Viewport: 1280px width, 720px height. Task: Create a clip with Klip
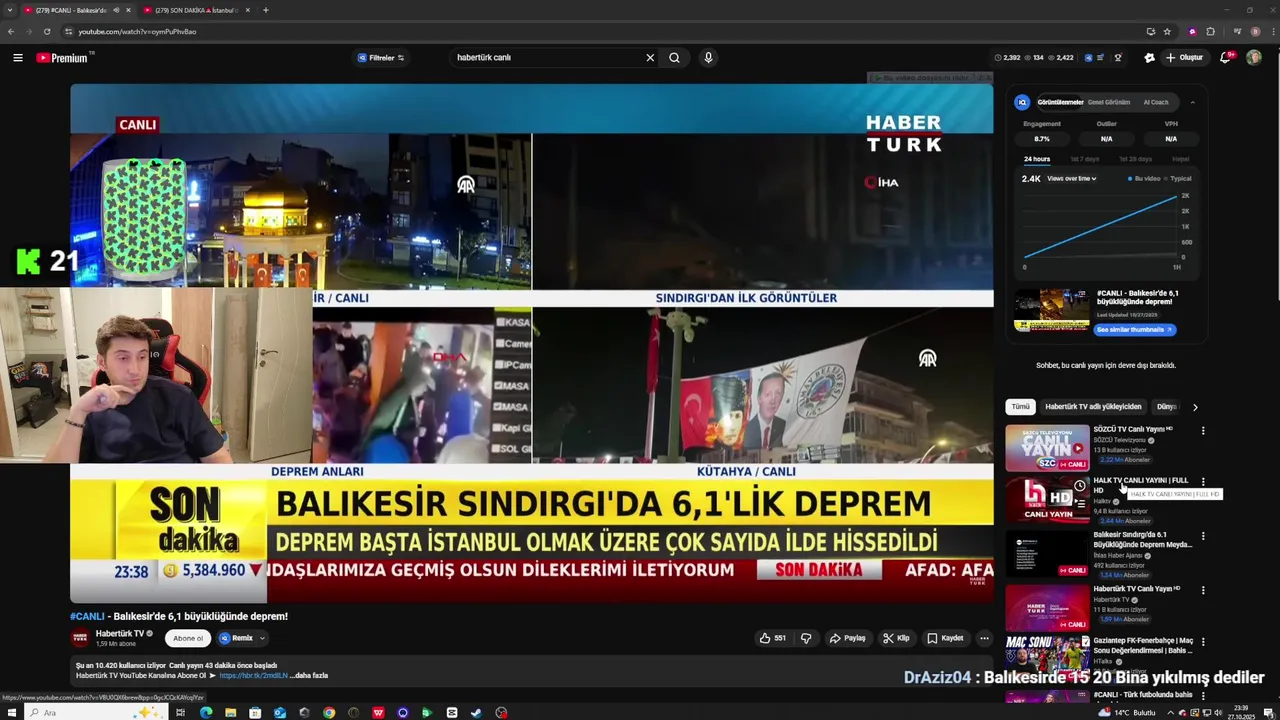tap(896, 638)
